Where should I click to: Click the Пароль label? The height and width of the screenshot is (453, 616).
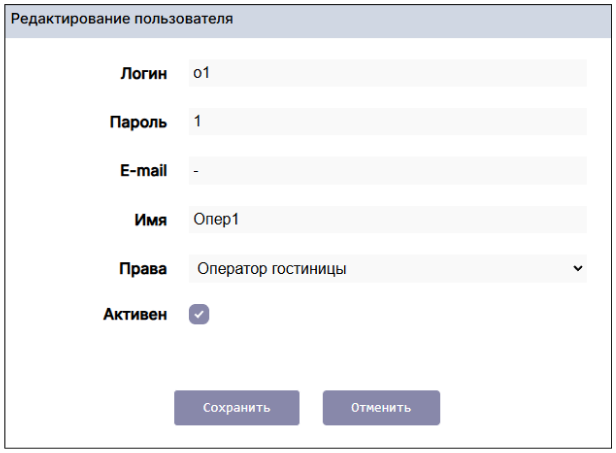[x=138, y=122]
